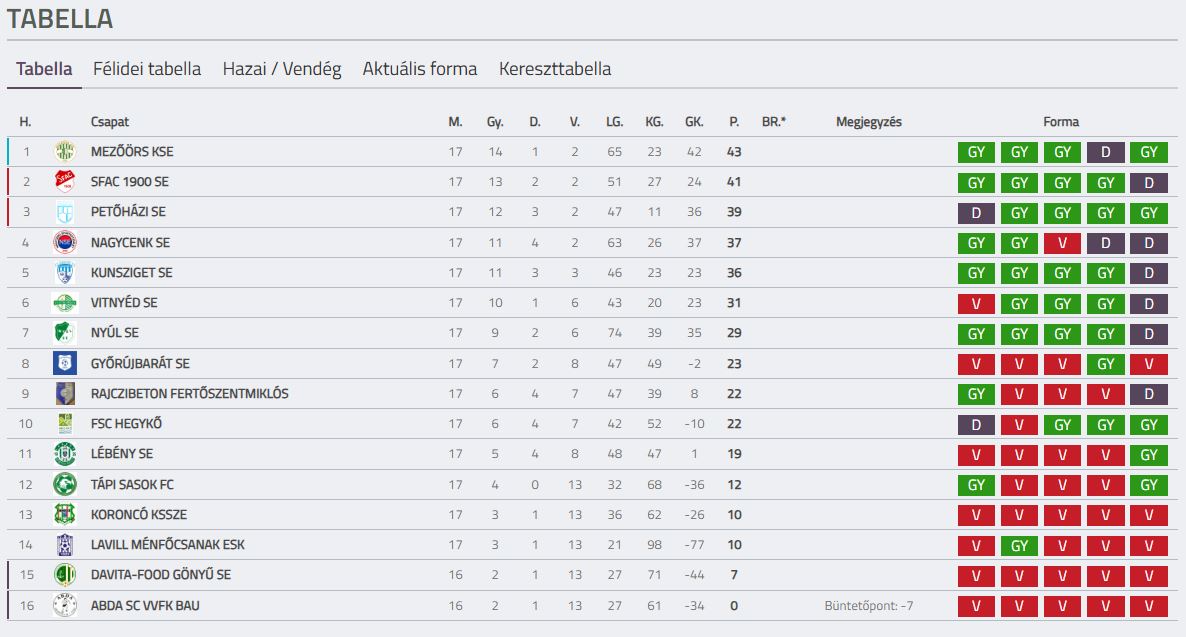
Task: Click the Koroncó KSSZE team logo
Action: click(x=65, y=514)
